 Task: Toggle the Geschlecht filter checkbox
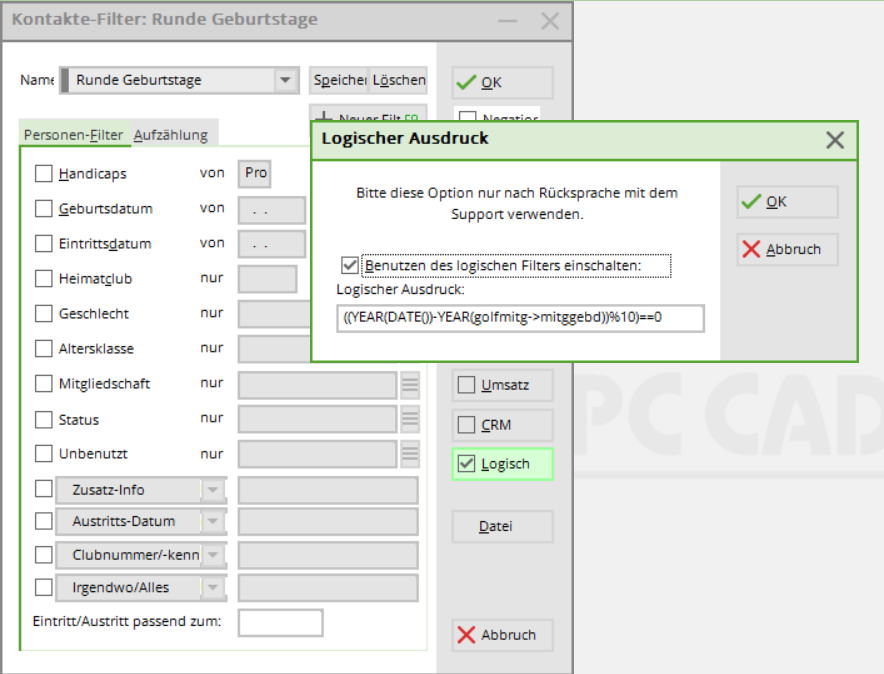point(43,313)
